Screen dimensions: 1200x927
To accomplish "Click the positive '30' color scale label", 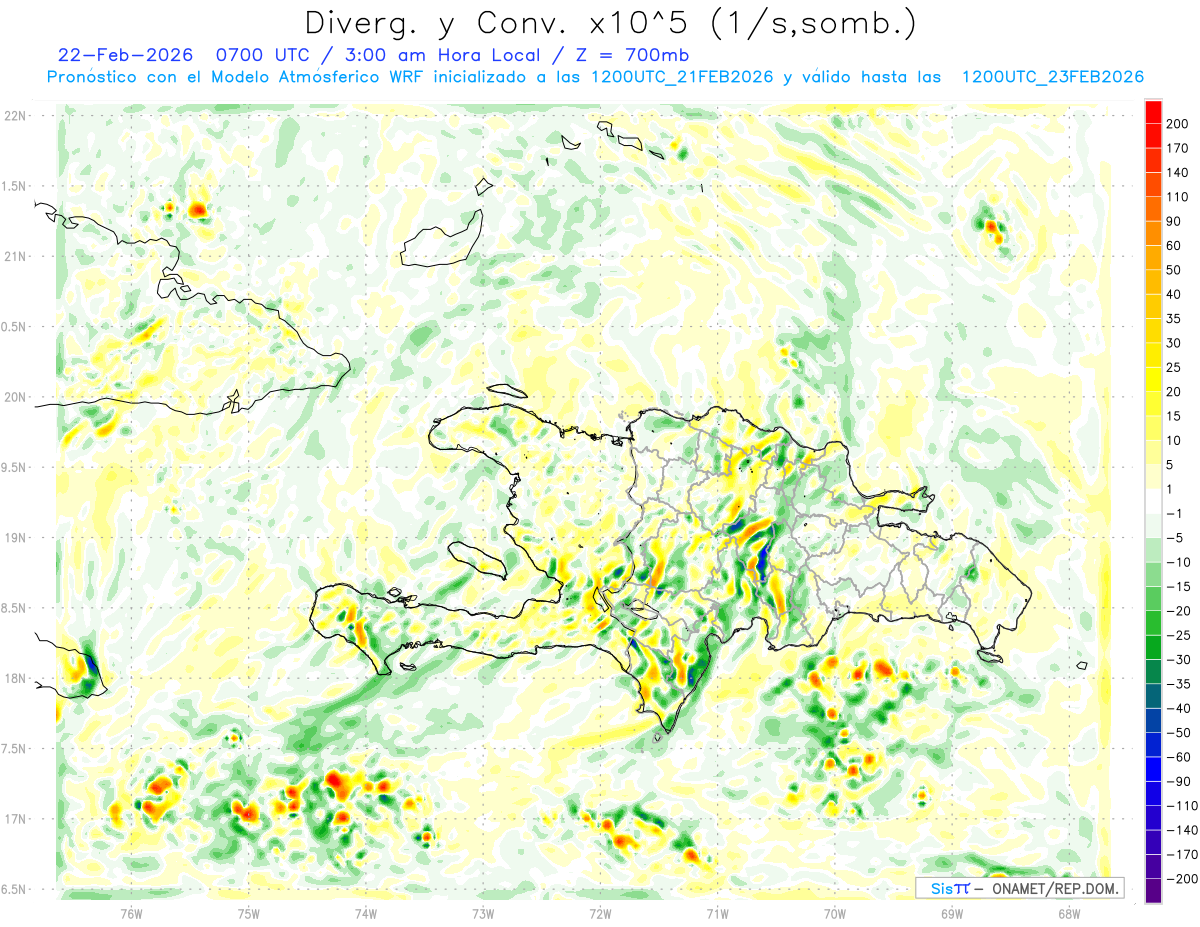I will (x=1174, y=343).
